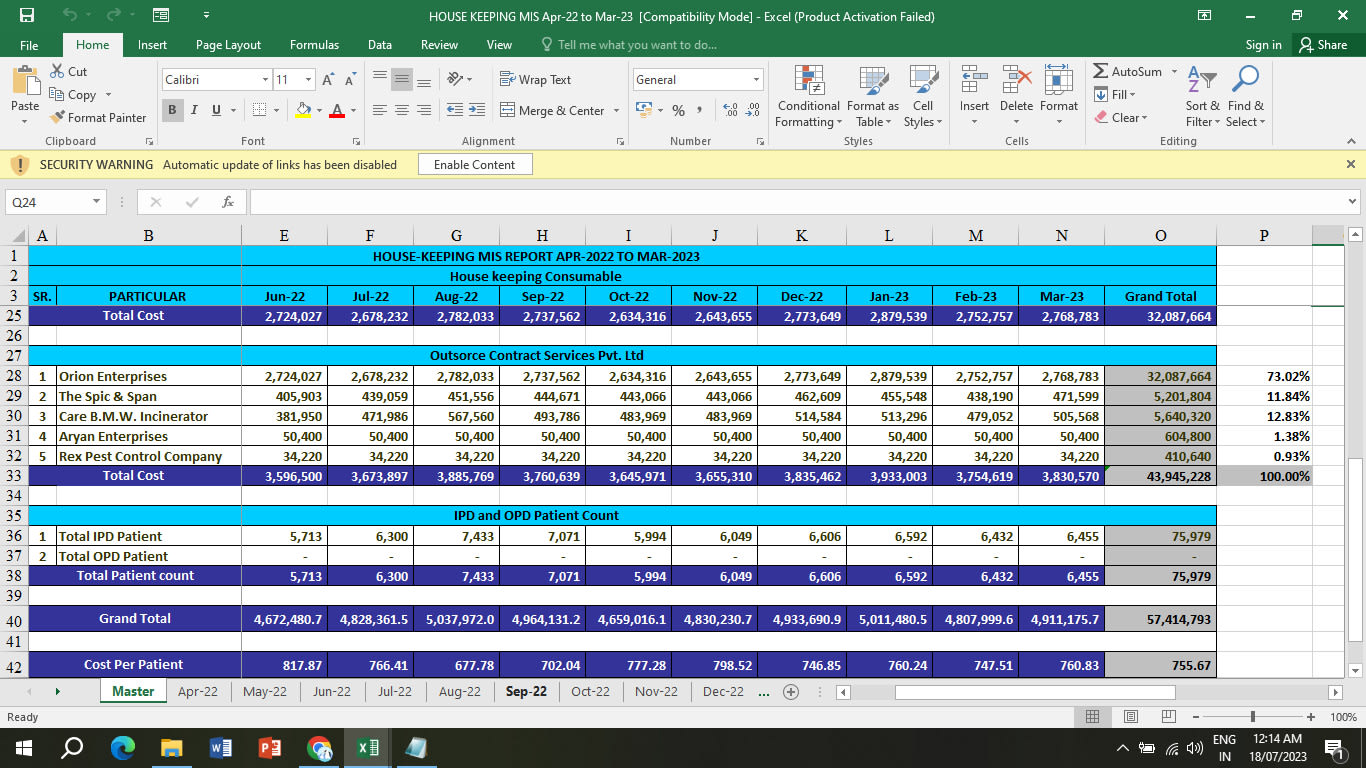
Task: Increase font size with large A icon
Action: (x=328, y=80)
